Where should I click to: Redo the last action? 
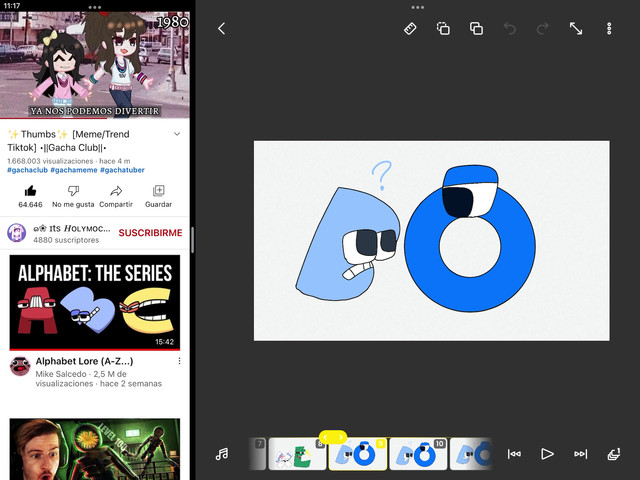click(542, 29)
